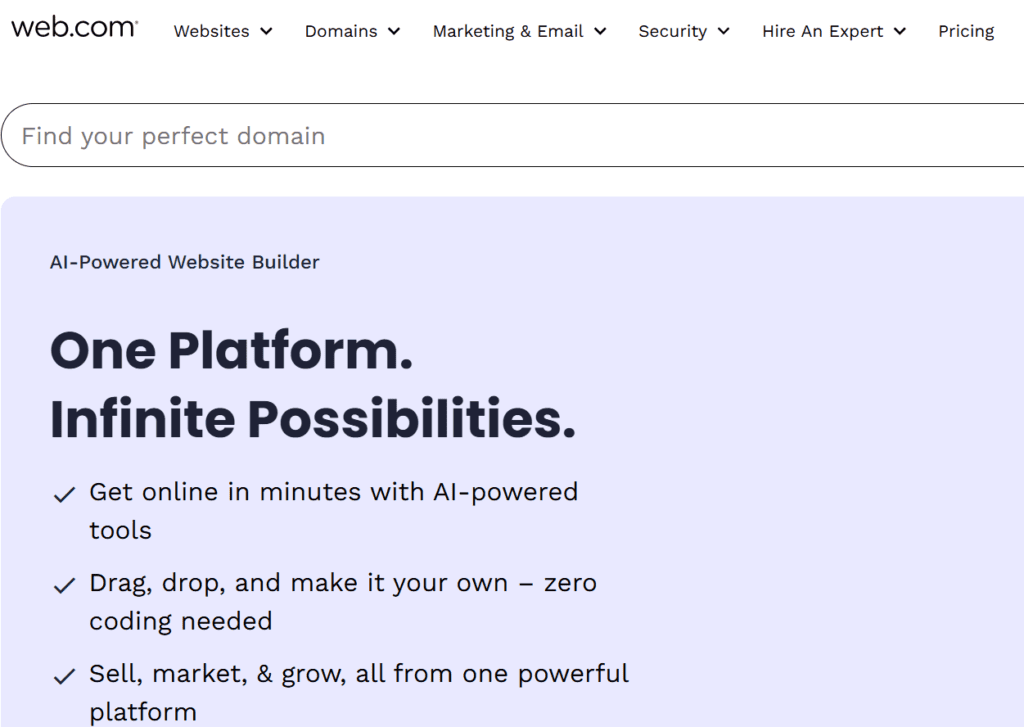Focus the Find your perfect domain field
Screen dimensions: 1024x727
(513, 135)
